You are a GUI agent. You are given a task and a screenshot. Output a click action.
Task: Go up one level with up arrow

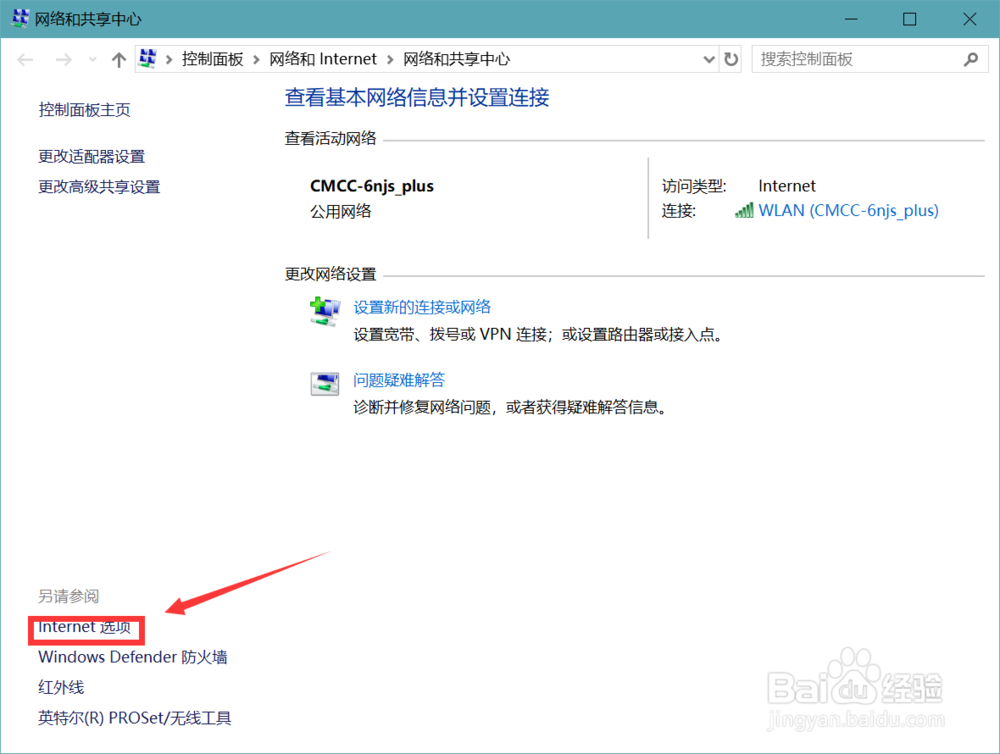pyautogui.click(x=119, y=60)
